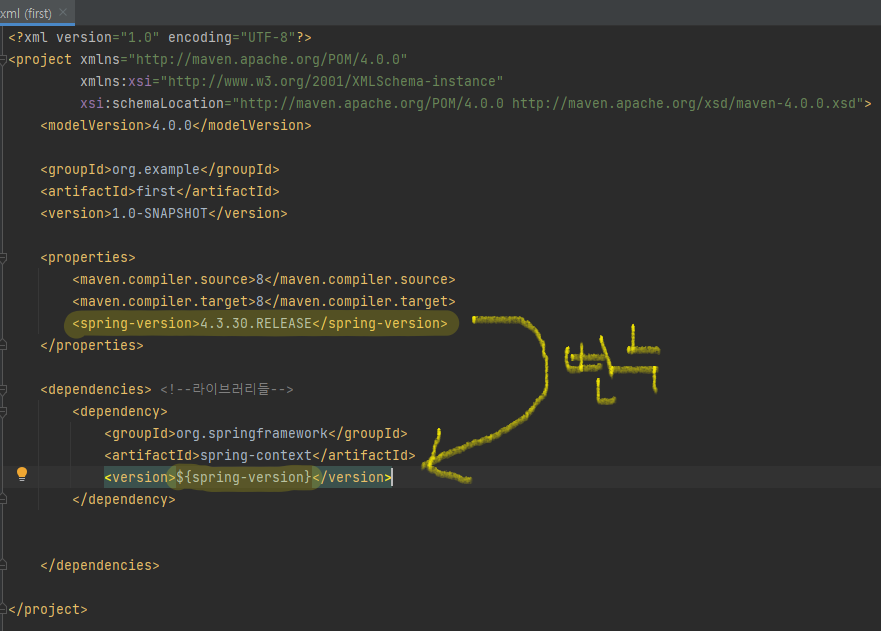This screenshot has width=881, height=631.
Task: Click the closing dependency tag
Action: tap(125, 499)
